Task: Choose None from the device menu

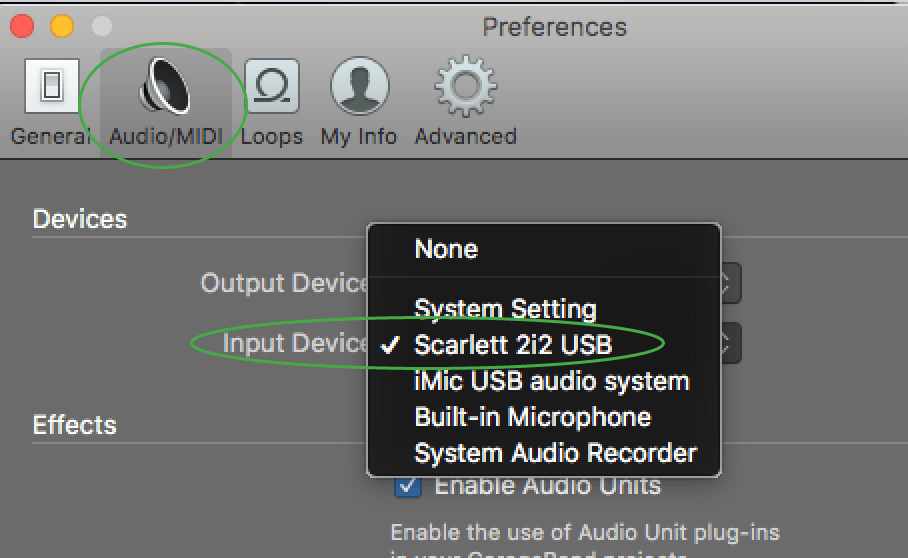Action: (x=446, y=249)
